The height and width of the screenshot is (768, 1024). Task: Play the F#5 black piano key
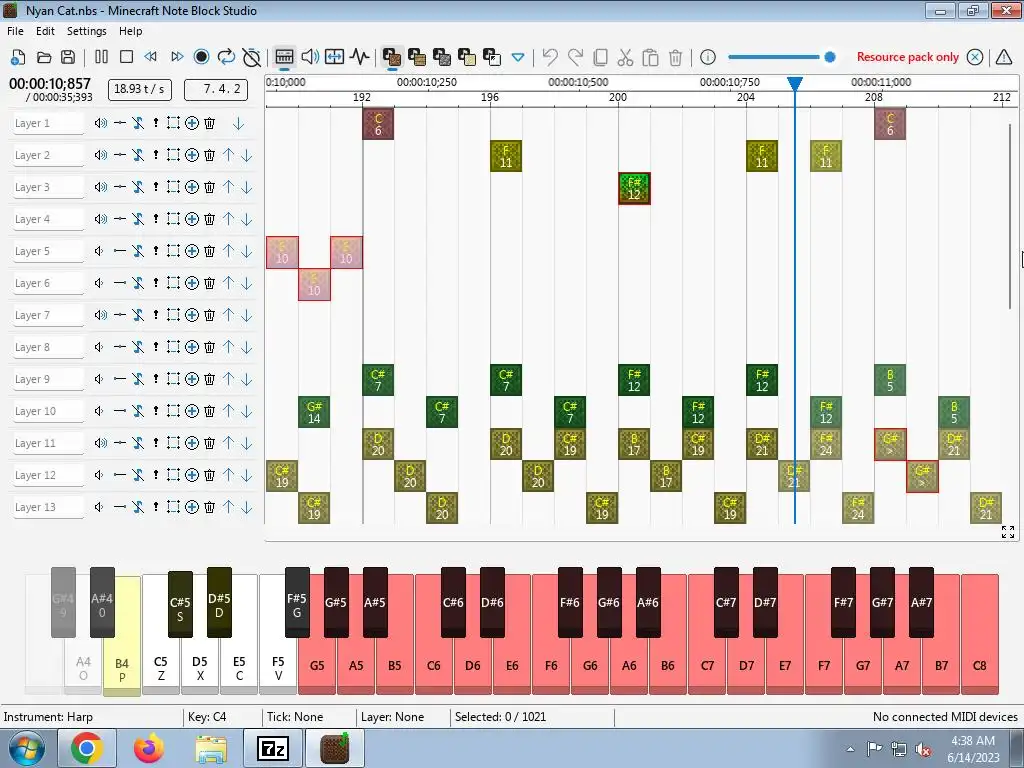point(297,602)
